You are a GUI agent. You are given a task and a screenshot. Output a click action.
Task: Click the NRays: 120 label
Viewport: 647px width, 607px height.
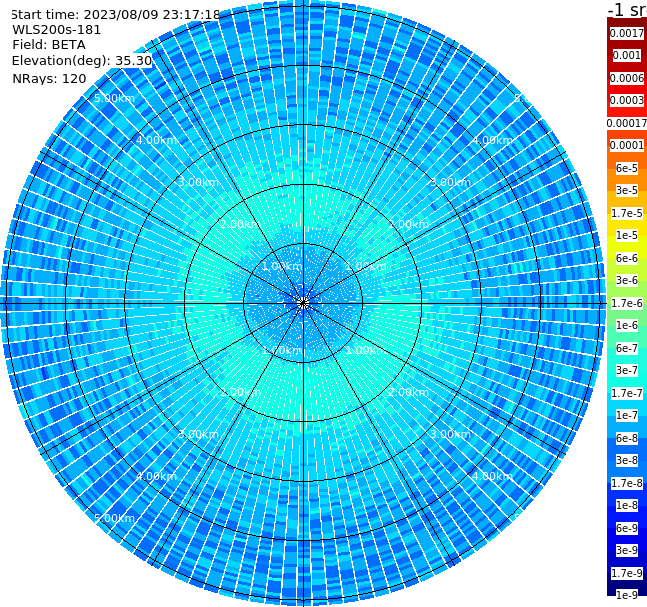tap(49, 78)
